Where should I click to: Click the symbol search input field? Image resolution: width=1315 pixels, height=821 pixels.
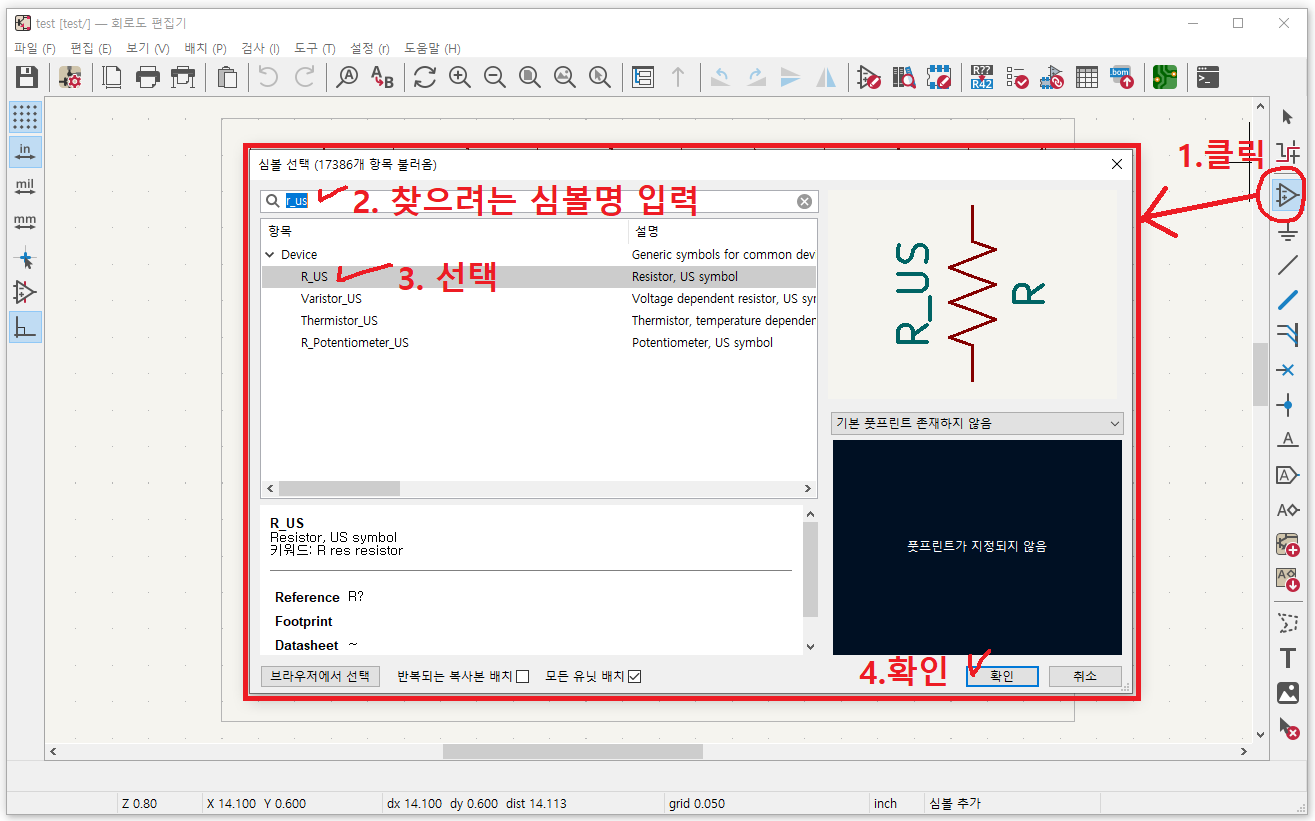539,201
